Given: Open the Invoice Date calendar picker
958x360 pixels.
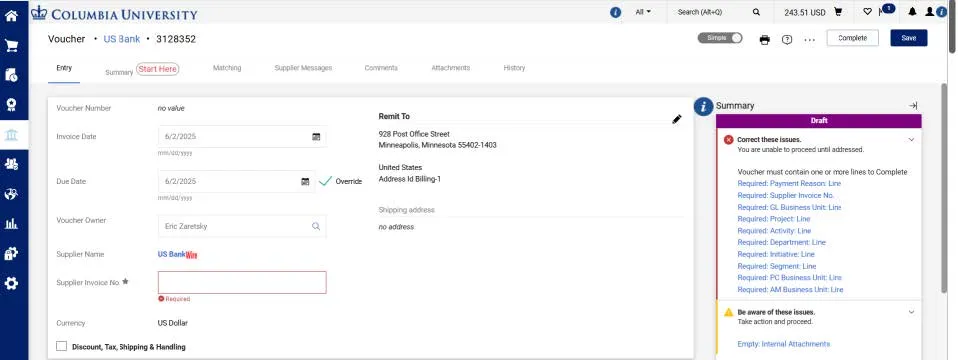Looking at the screenshot, I should coord(316,137).
